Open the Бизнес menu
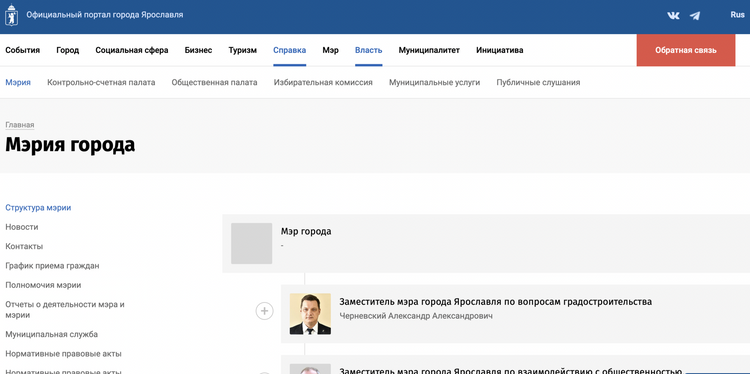 (x=199, y=50)
